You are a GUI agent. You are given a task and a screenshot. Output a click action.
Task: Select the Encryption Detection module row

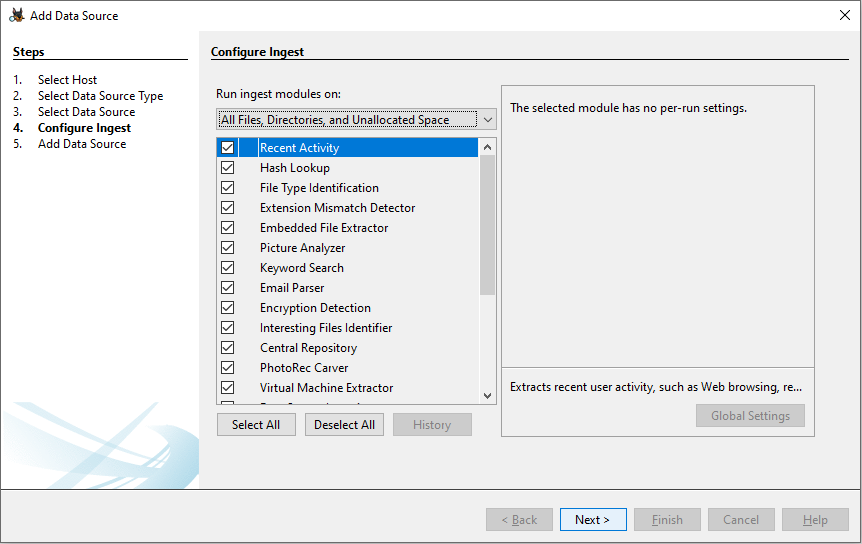tap(315, 308)
